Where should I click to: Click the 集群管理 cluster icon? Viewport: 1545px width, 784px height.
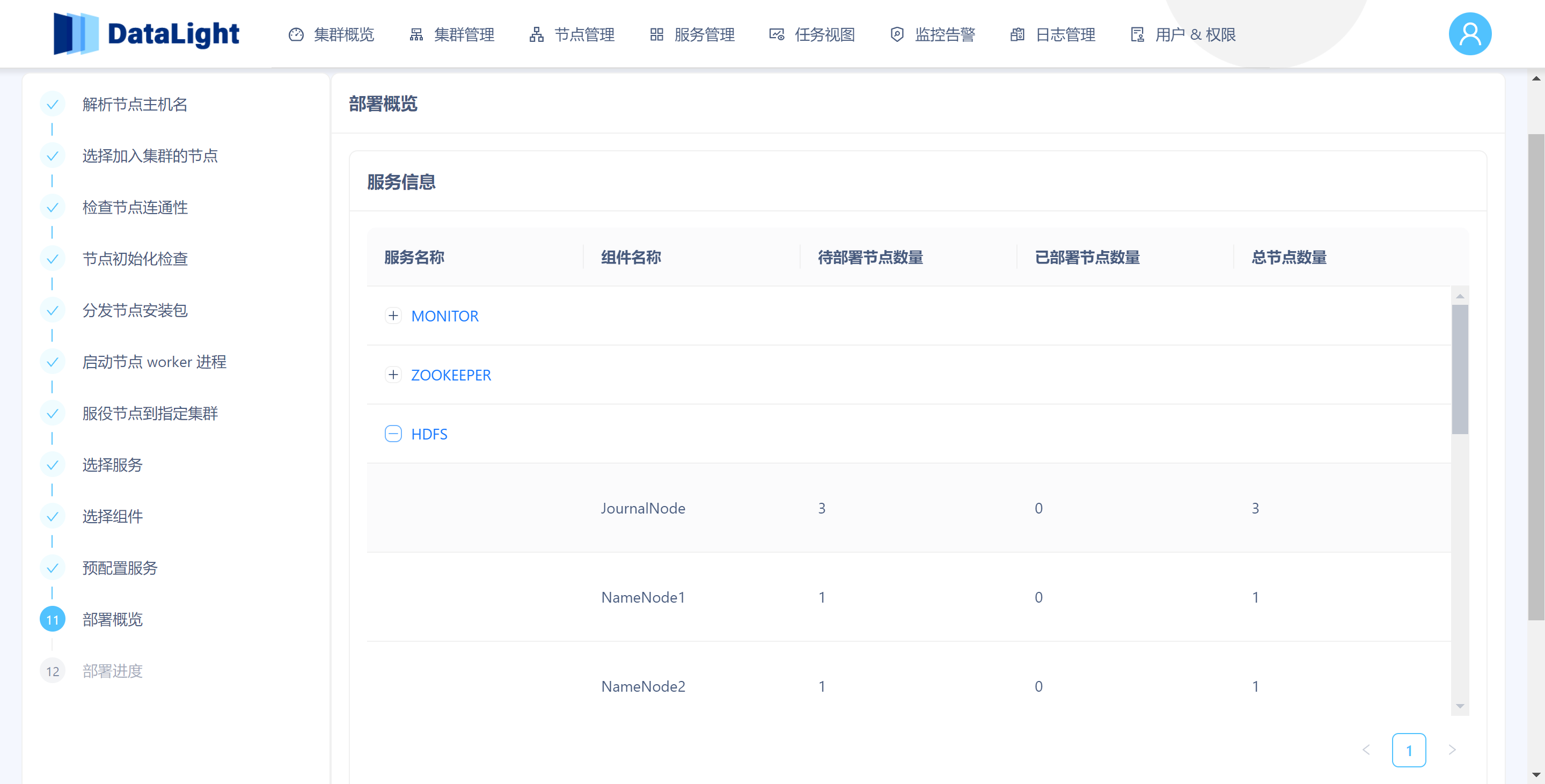coord(416,35)
